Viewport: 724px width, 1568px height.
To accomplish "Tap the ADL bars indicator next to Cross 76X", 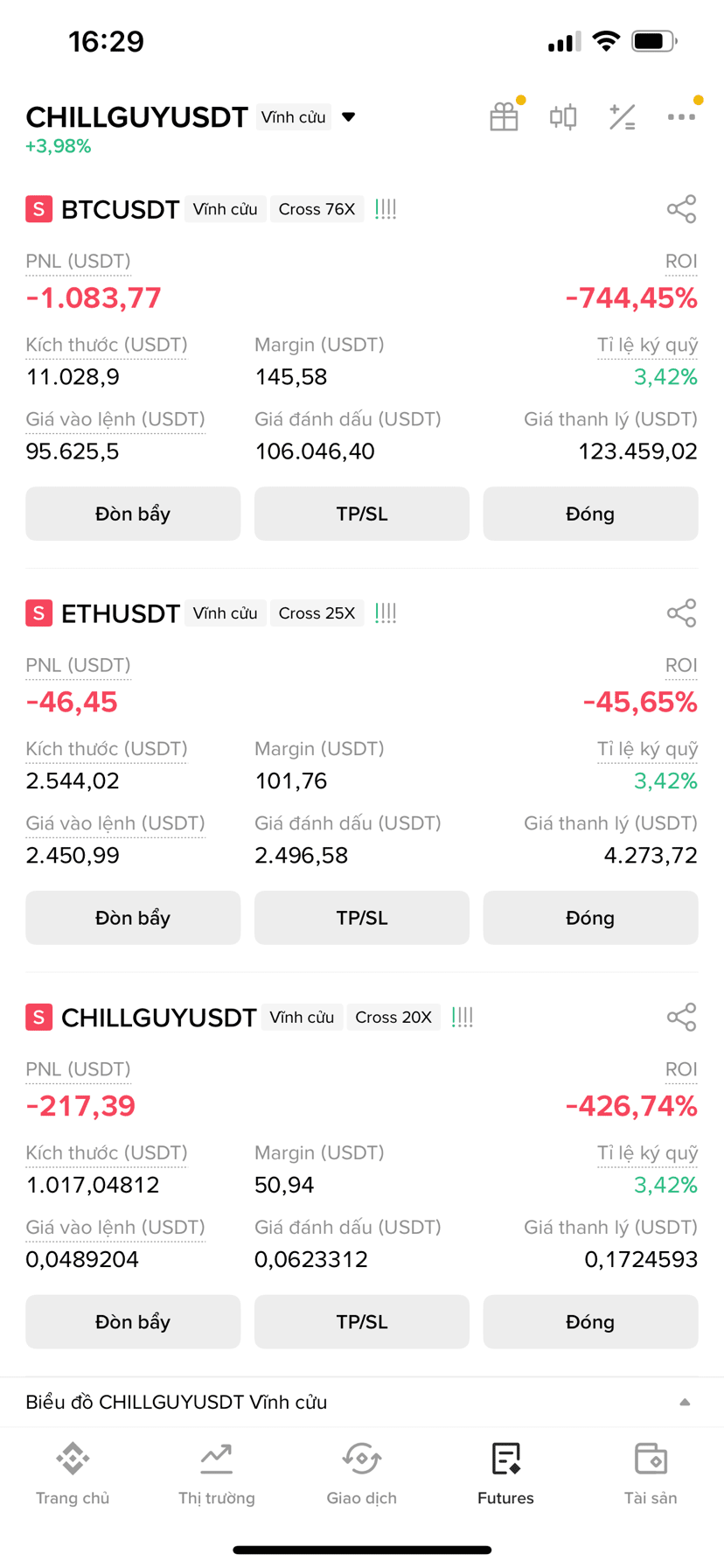I will 386,209.
